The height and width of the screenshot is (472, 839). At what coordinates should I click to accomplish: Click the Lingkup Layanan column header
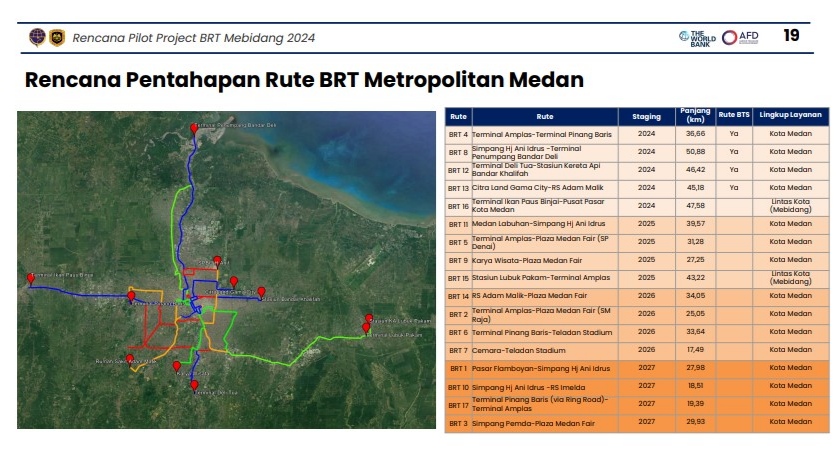point(791,117)
